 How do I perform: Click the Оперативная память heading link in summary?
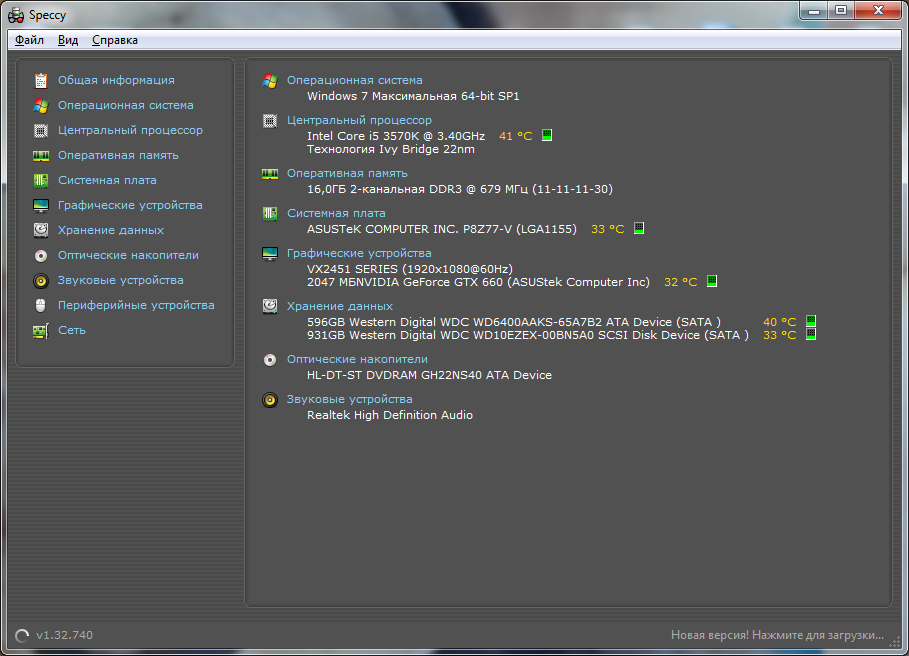[x=347, y=173]
